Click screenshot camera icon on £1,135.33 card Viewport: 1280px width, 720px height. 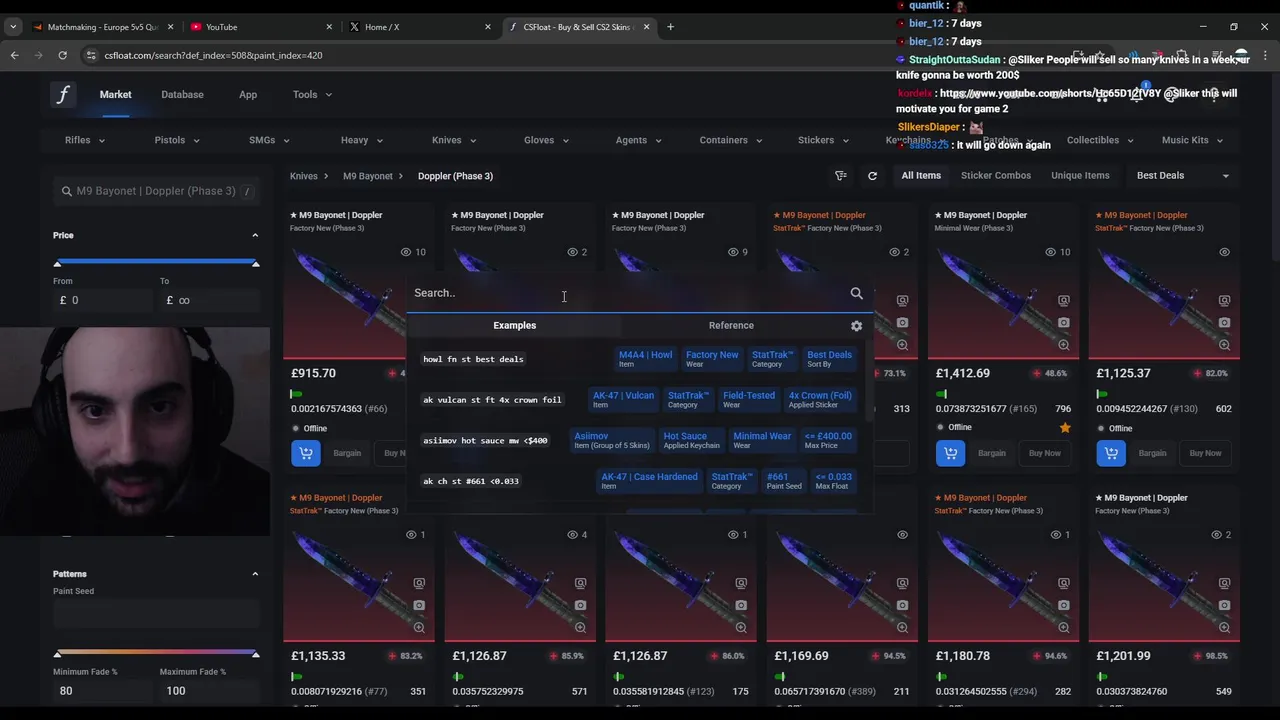click(419, 605)
